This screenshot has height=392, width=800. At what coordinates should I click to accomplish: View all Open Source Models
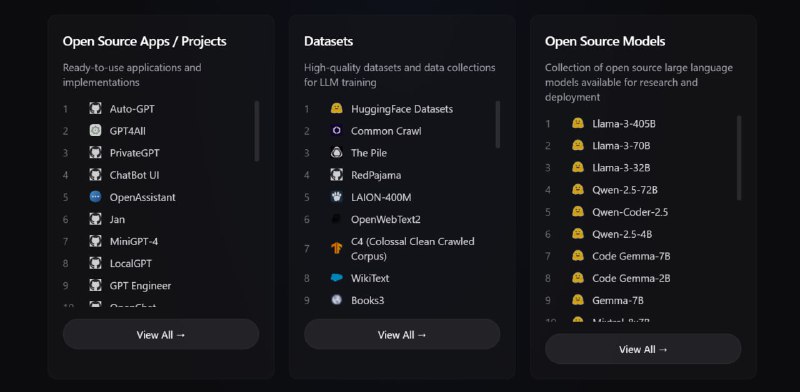pyautogui.click(x=643, y=349)
